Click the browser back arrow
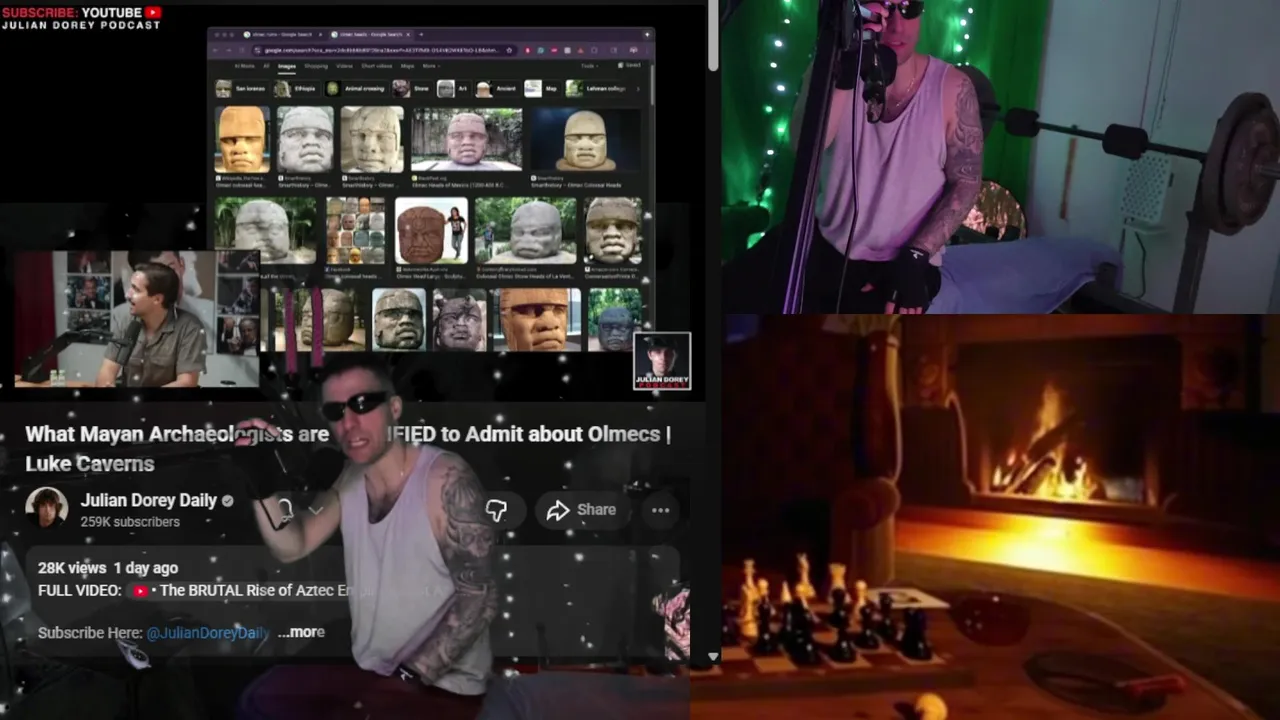 click(215, 50)
